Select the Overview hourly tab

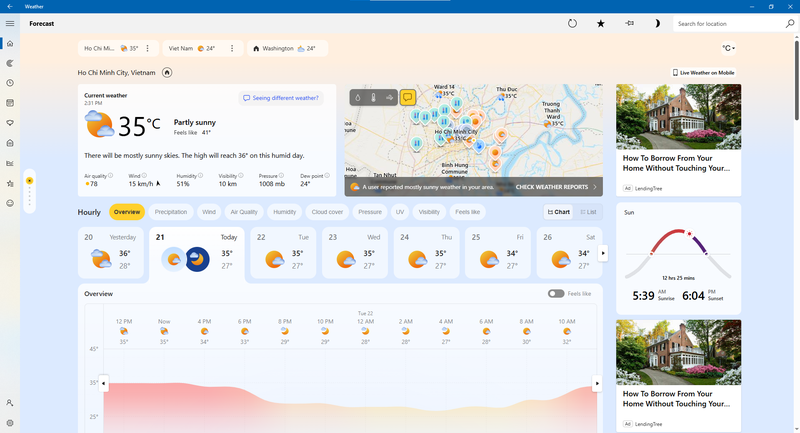click(127, 212)
